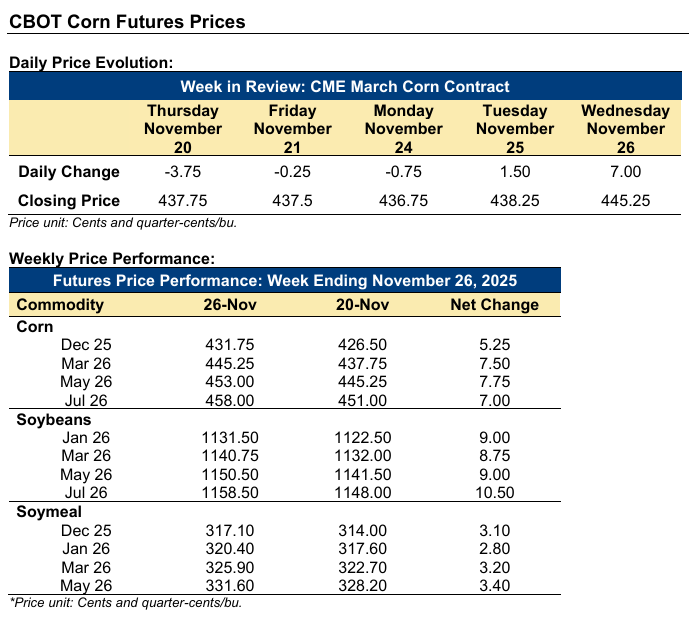
Task: Select the Closing Price row label
Action: pos(69,200)
